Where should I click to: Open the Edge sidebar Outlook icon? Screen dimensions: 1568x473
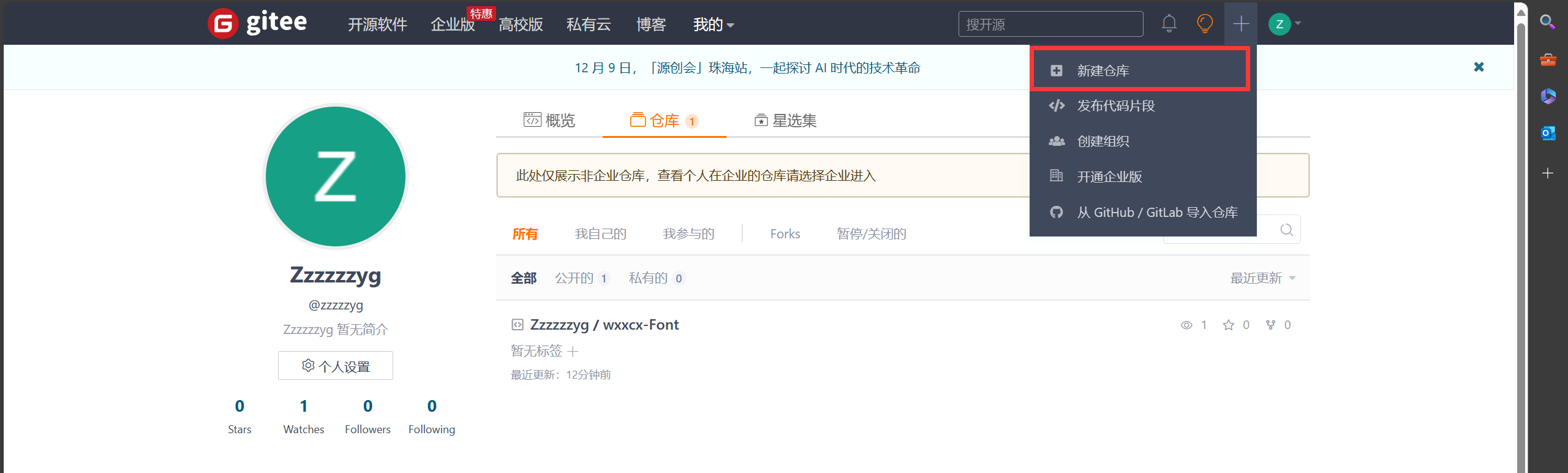tap(1548, 133)
